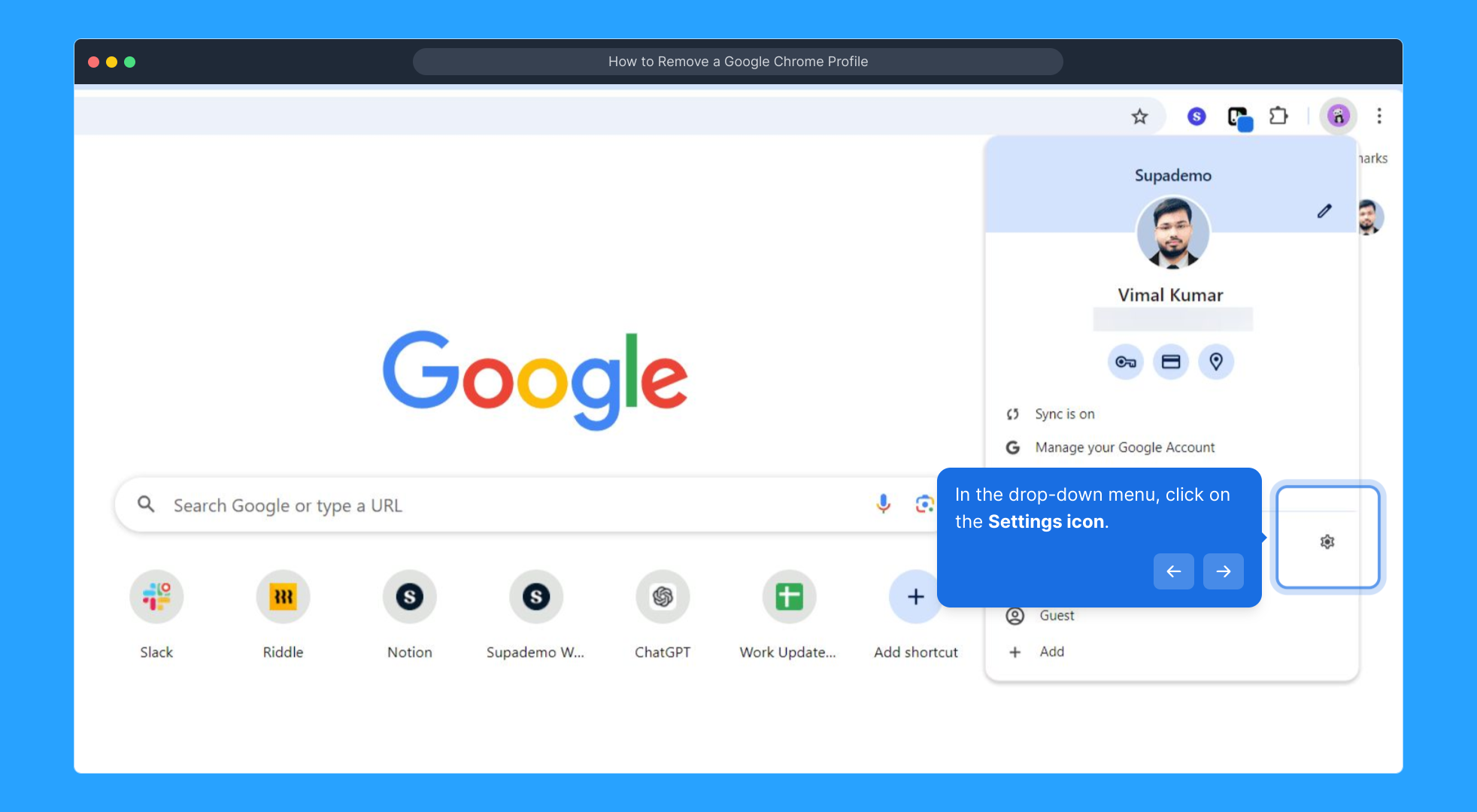
Task: Edit profile with the pencil icon
Action: [1324, 211]
